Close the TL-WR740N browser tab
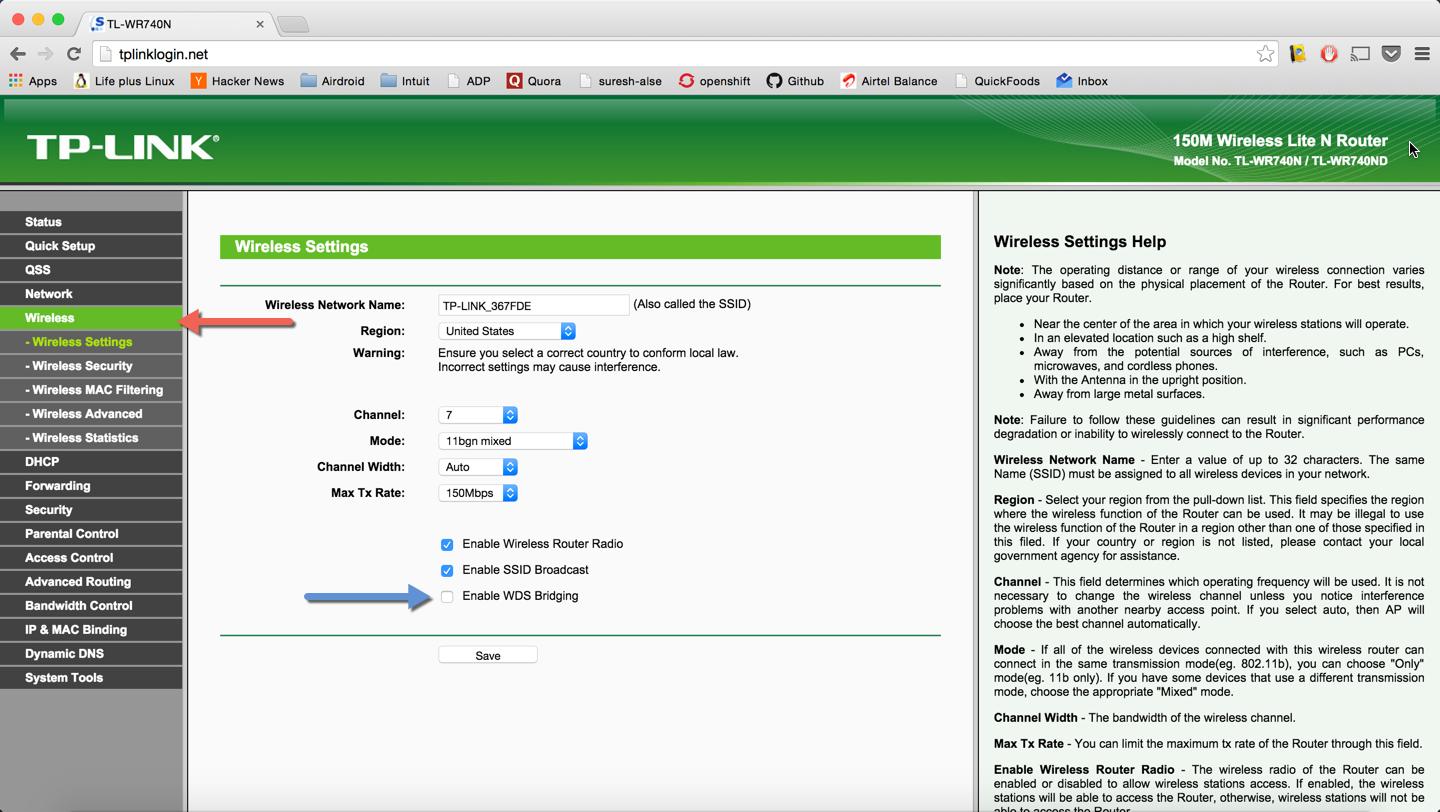This screenshot has width=1440, height=812. [260, 24]
